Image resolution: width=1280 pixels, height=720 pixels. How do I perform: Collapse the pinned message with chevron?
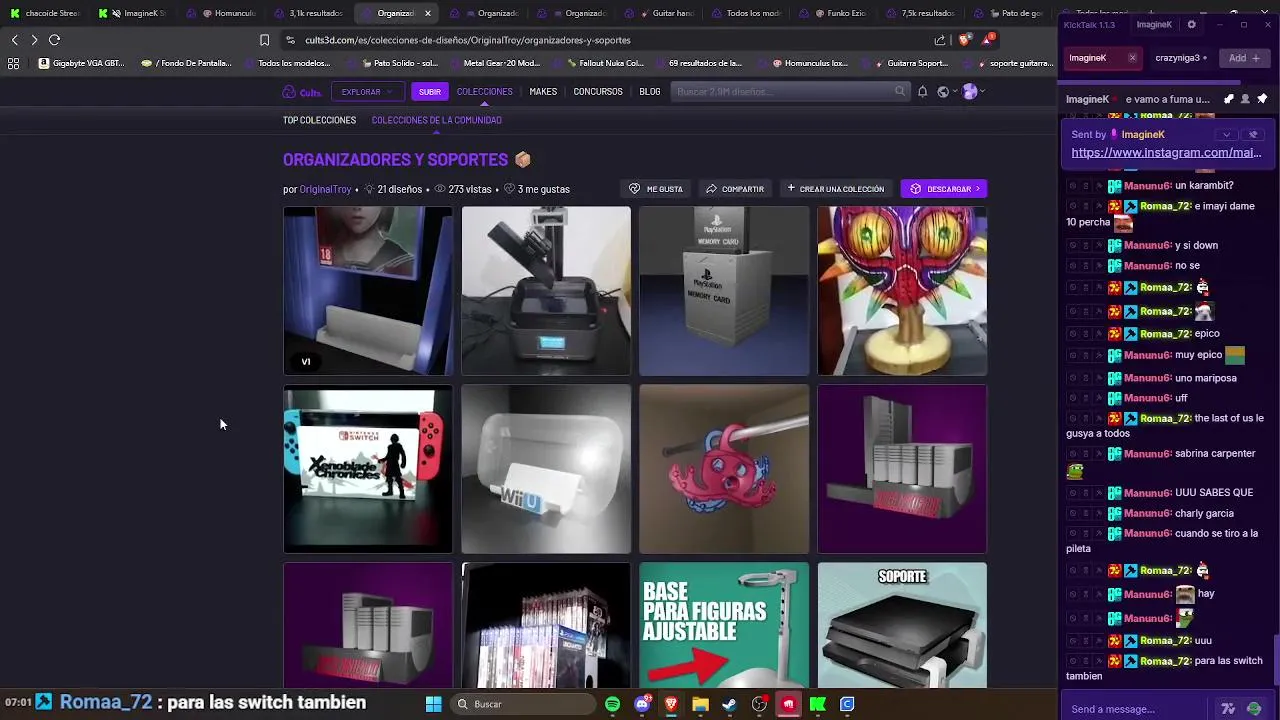1226,134
